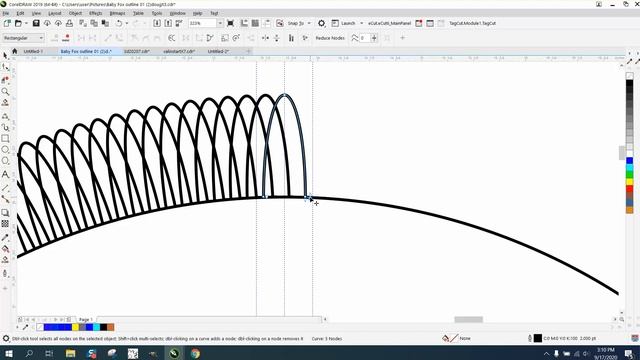Open a new document tab with plus button
640x360 pixels.
pyautogui.click(x=248, y=51)
